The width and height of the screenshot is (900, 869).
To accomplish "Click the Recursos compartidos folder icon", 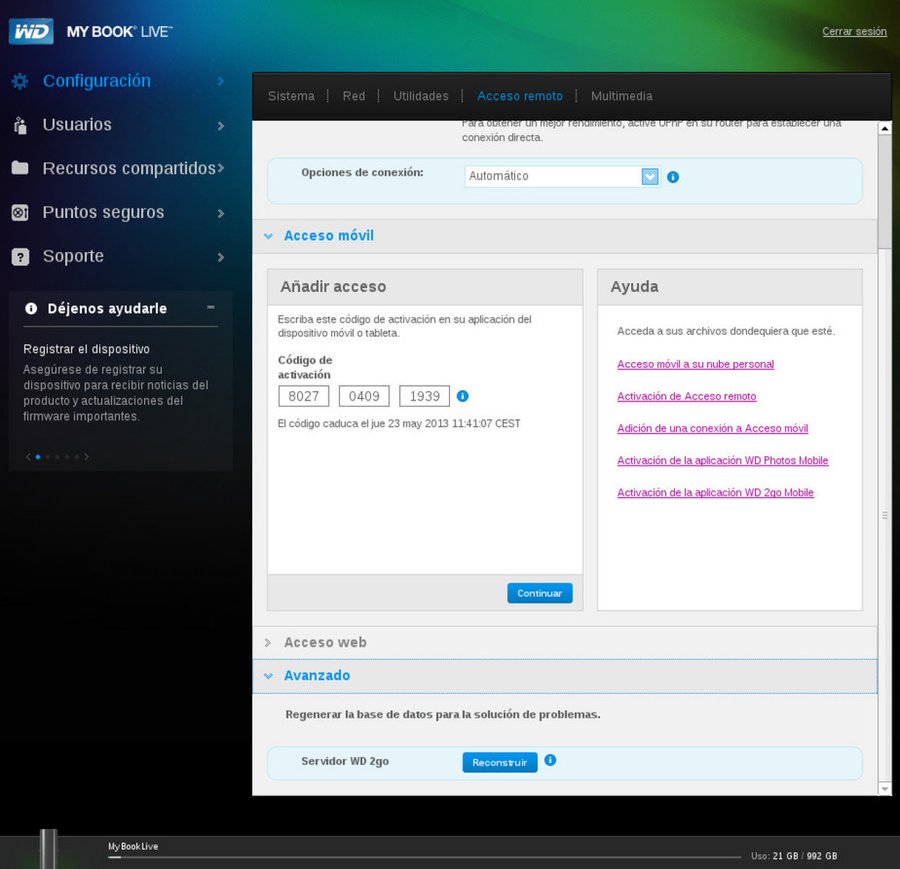I will [x=20, y=168].
